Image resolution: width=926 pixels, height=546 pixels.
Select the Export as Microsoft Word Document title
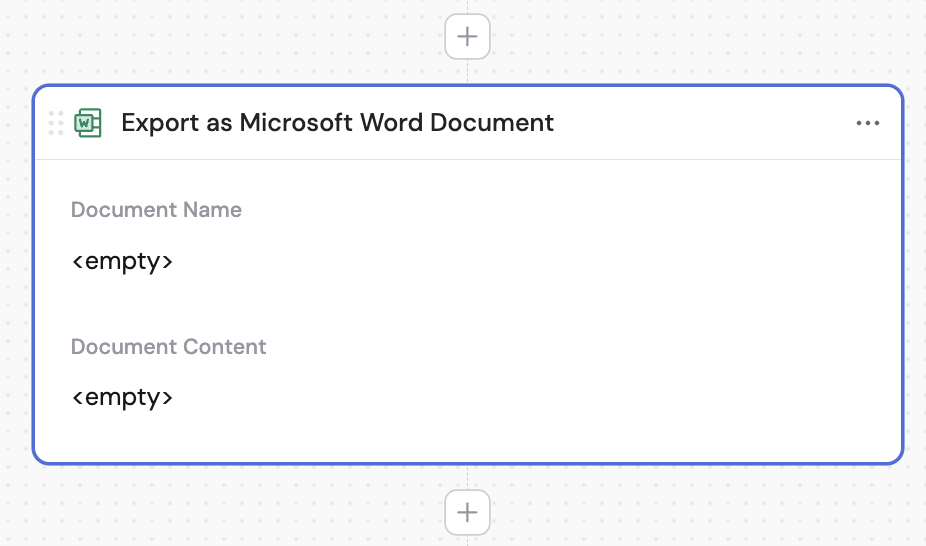coord(337,123)
